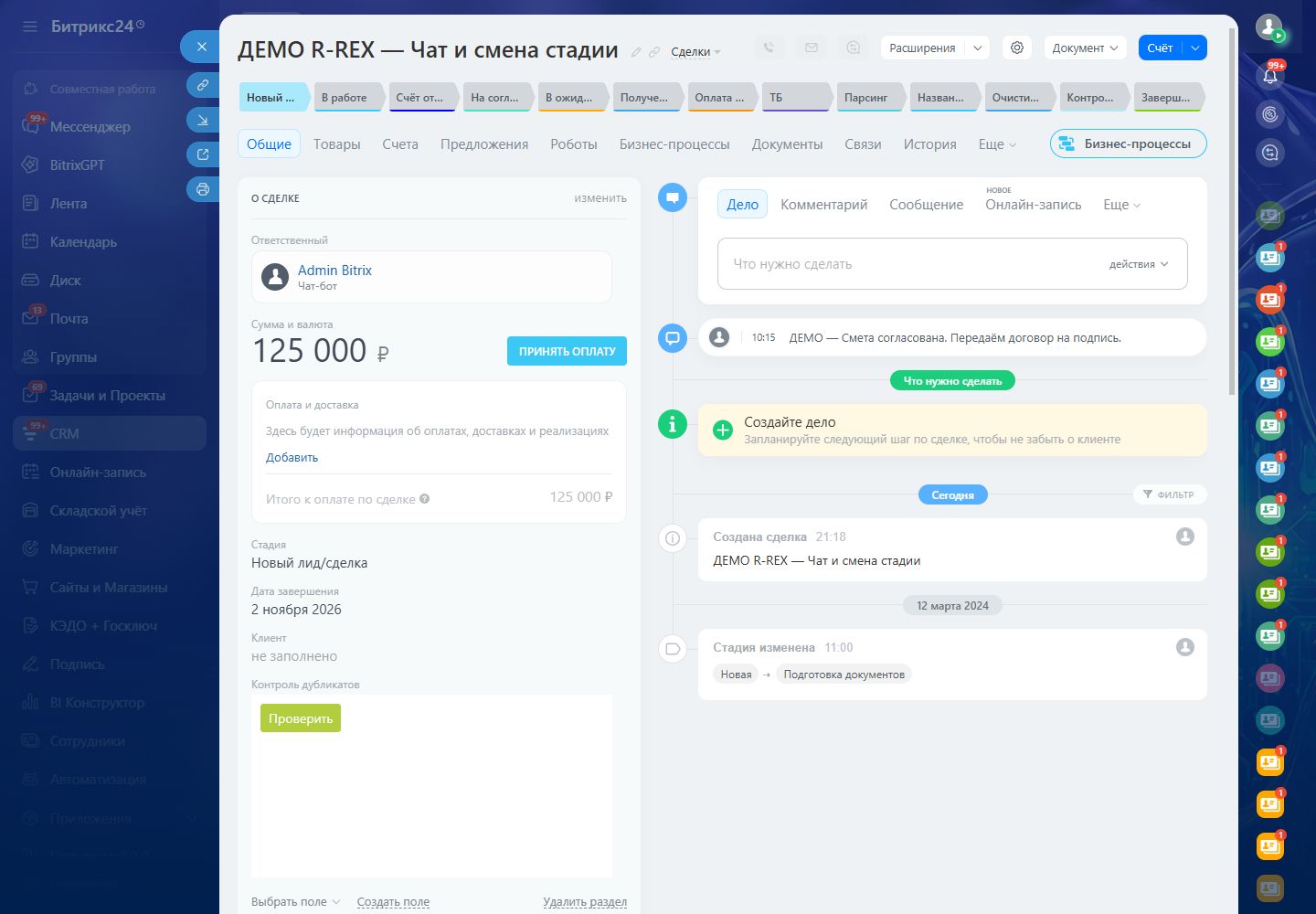
Task: Switch to the История tab
Action: tap(930, 144)
